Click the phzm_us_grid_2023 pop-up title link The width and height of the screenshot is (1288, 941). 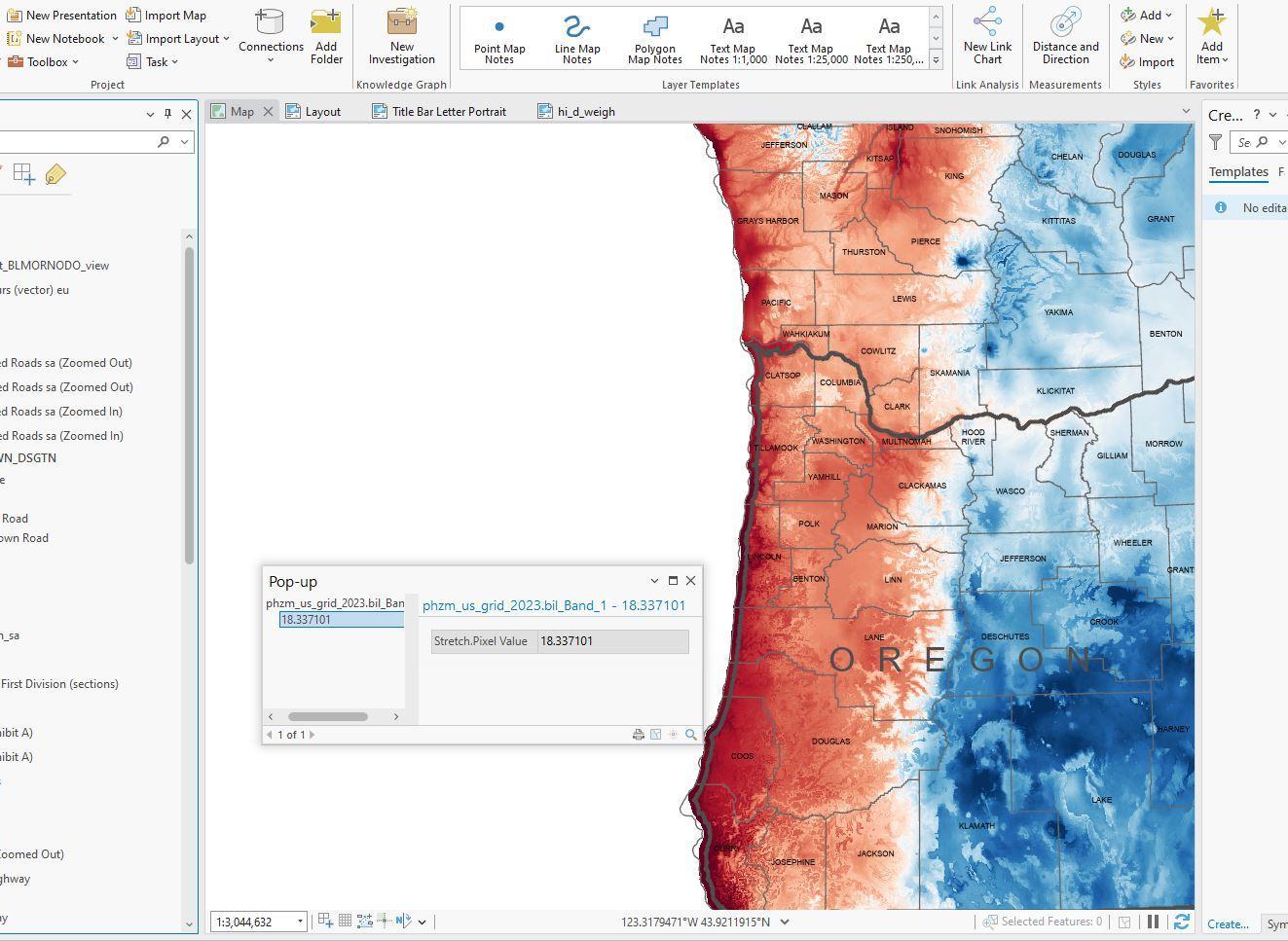[x=553, y=605]
